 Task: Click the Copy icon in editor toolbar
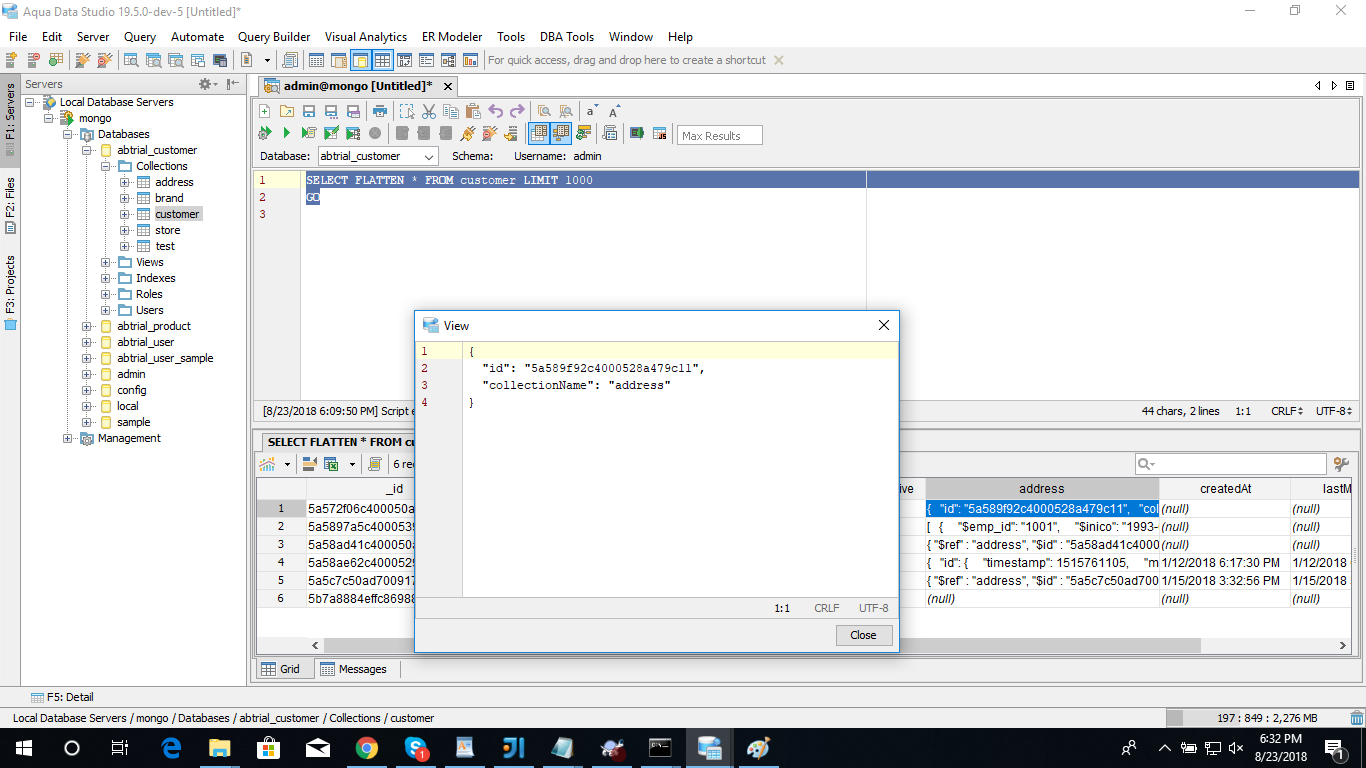(x=451, y=111)
